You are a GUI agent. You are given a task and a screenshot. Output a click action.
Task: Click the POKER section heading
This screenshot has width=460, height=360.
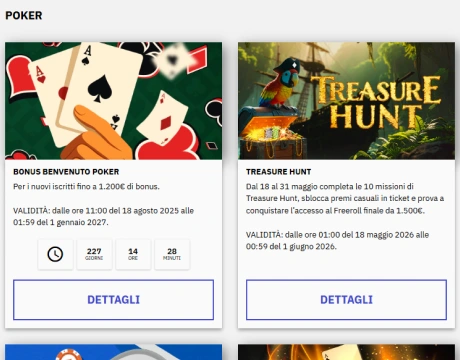(24, 15)
